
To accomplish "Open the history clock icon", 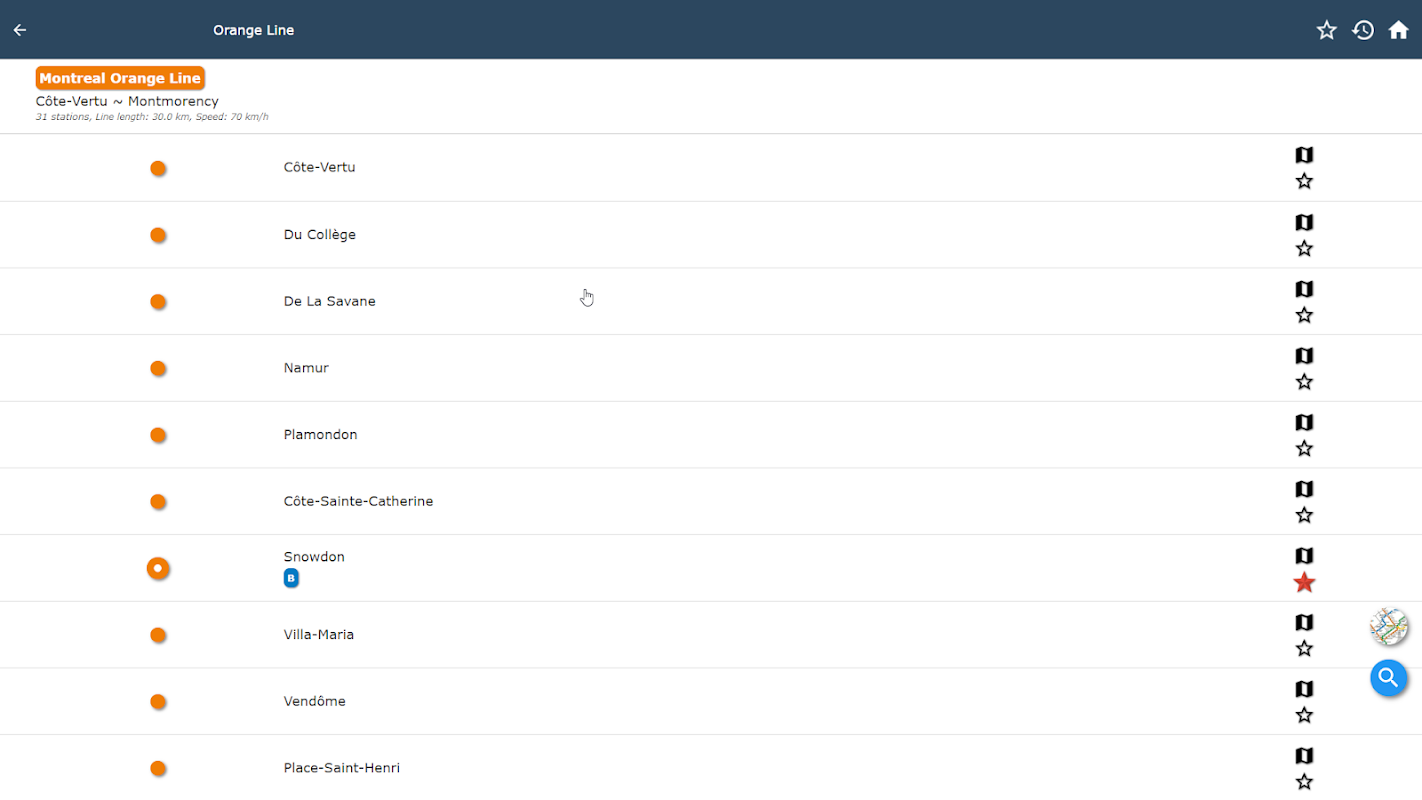I will 1363,30.
